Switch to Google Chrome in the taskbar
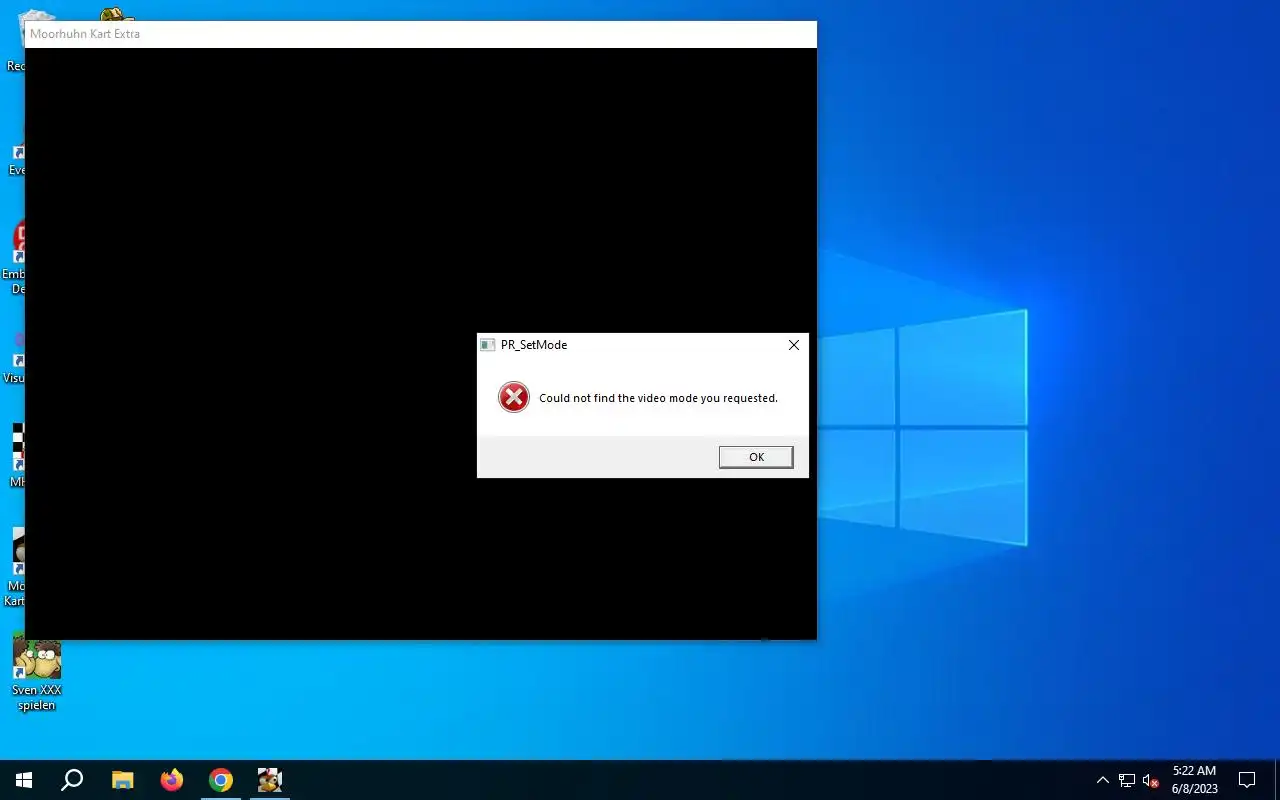Viewport: 1280px width, 800px height. 221,780
